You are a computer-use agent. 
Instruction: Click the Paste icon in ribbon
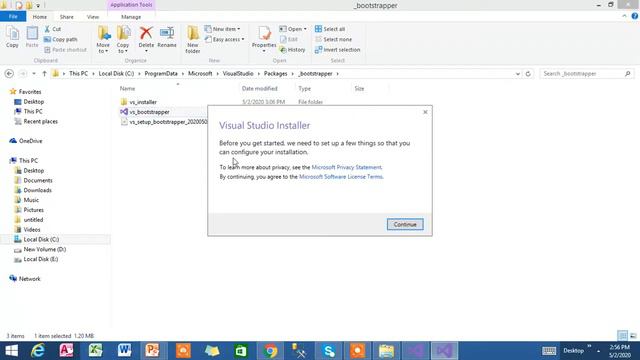(32, 38)
